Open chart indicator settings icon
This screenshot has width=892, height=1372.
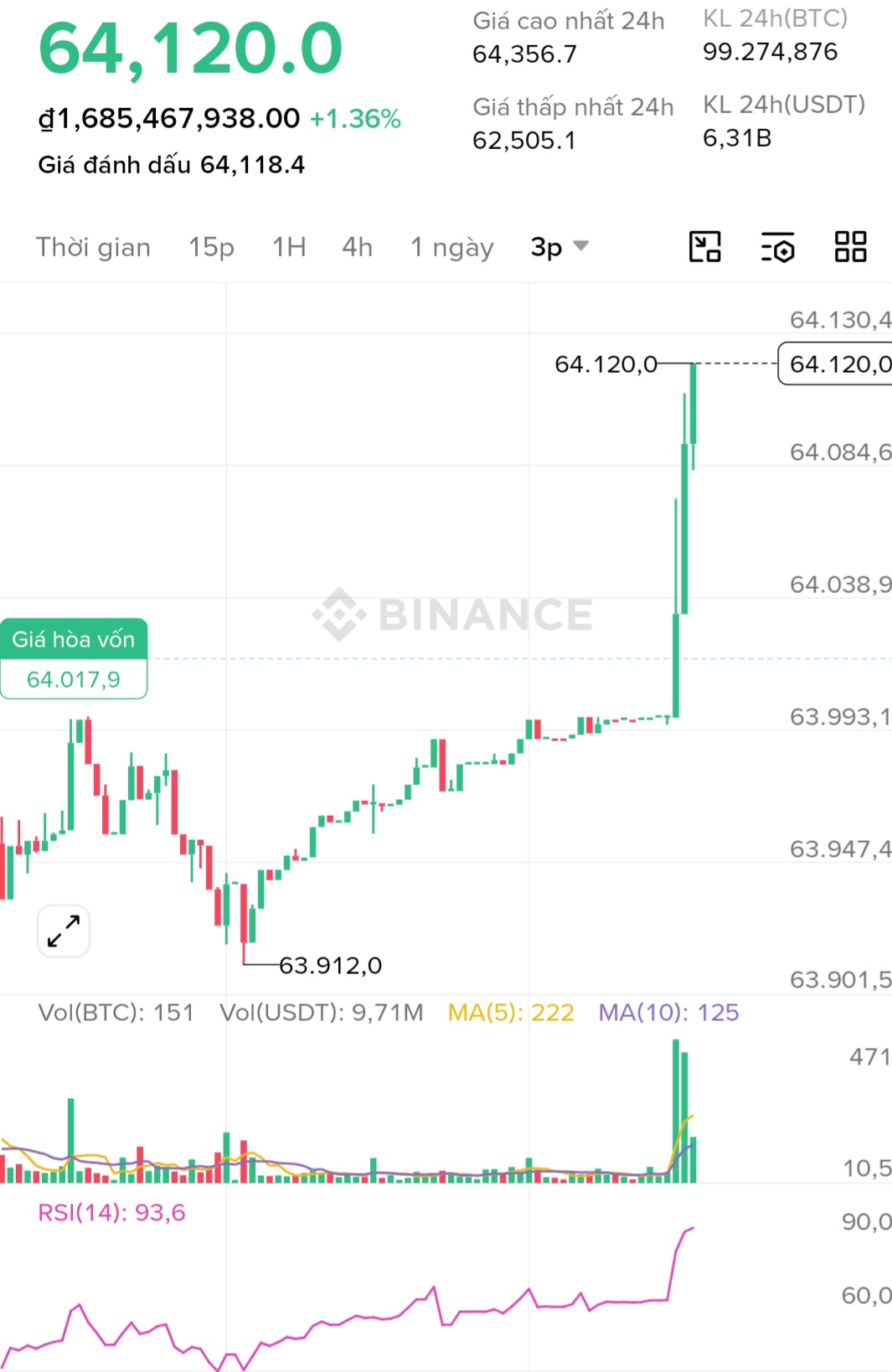(777, 247)
